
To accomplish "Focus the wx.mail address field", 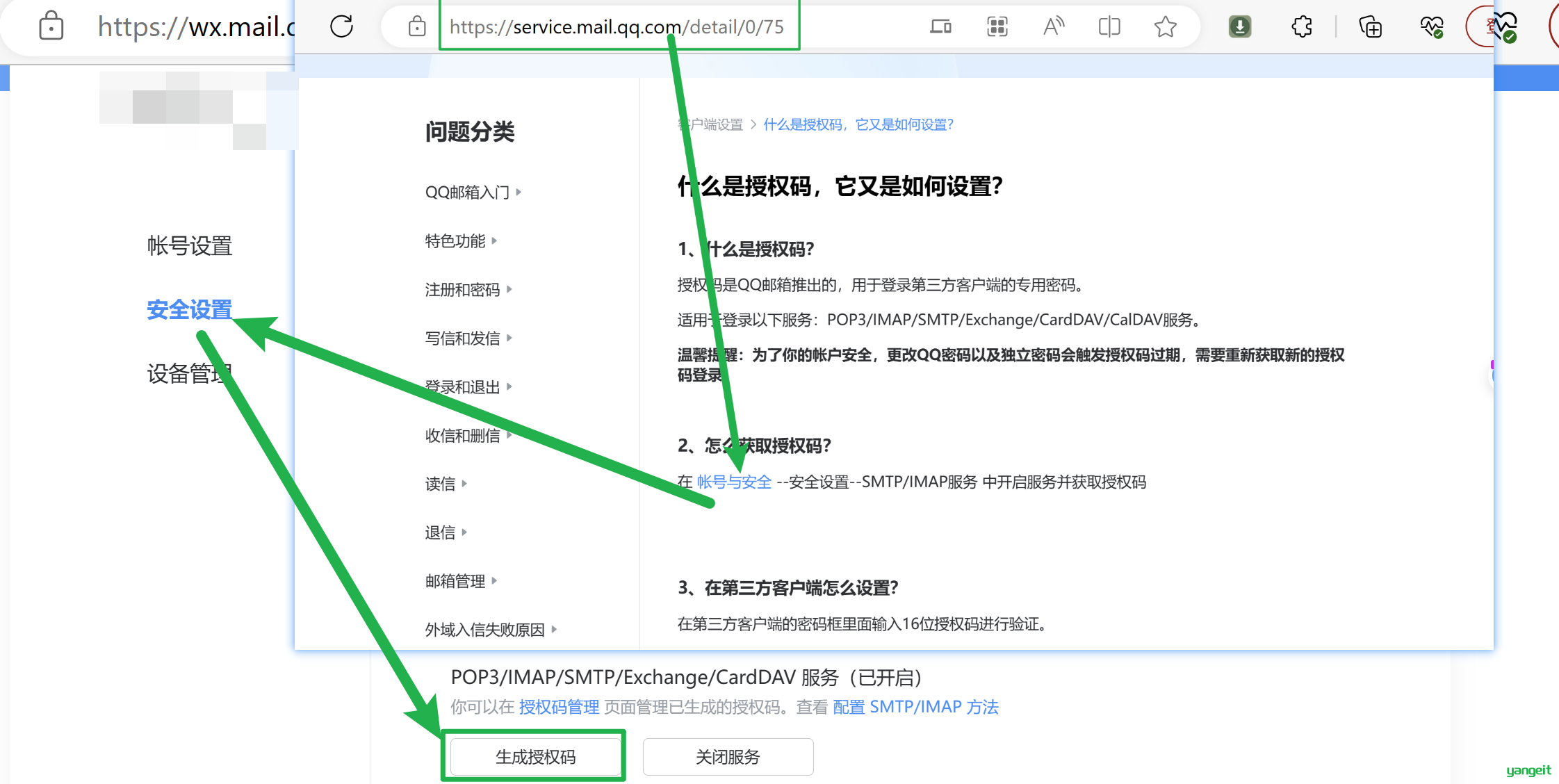I will [x=196, y=26].
